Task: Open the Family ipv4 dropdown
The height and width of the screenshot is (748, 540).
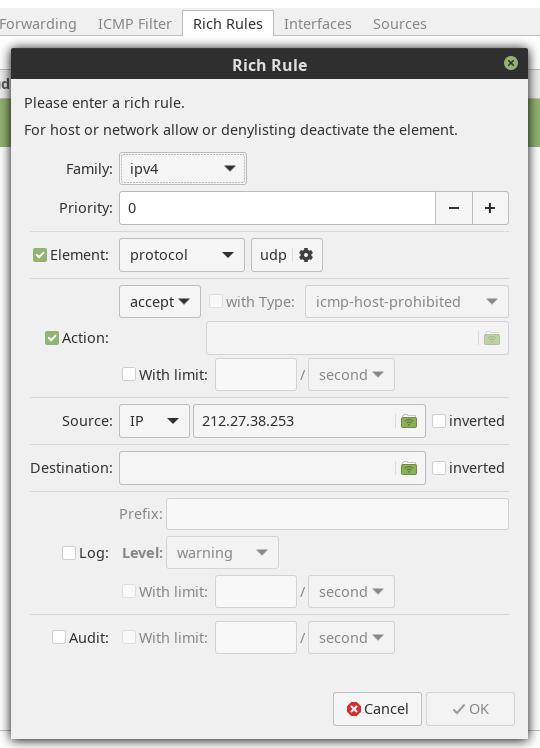Action: click(183, 168)
